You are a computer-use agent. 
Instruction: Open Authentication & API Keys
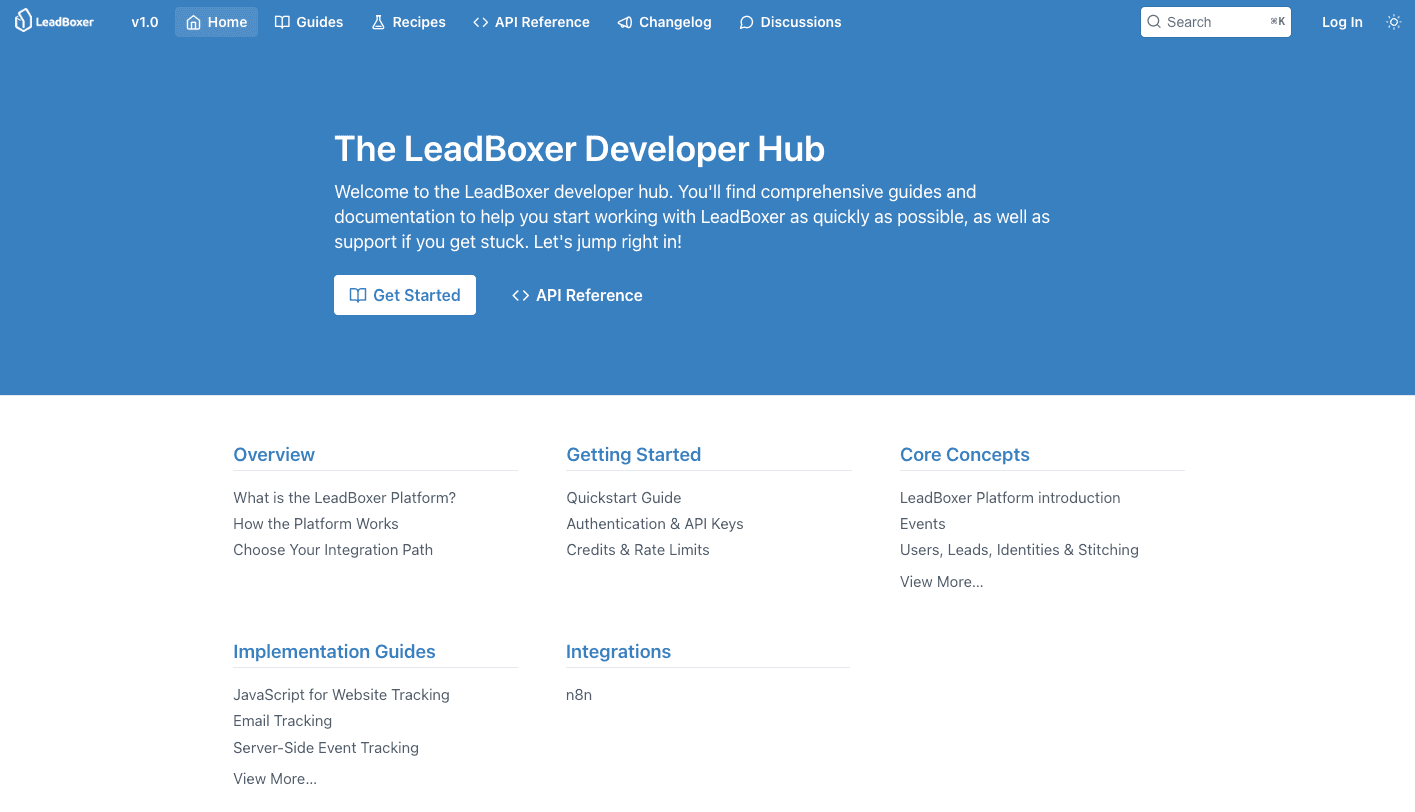(x=655, y=524)
